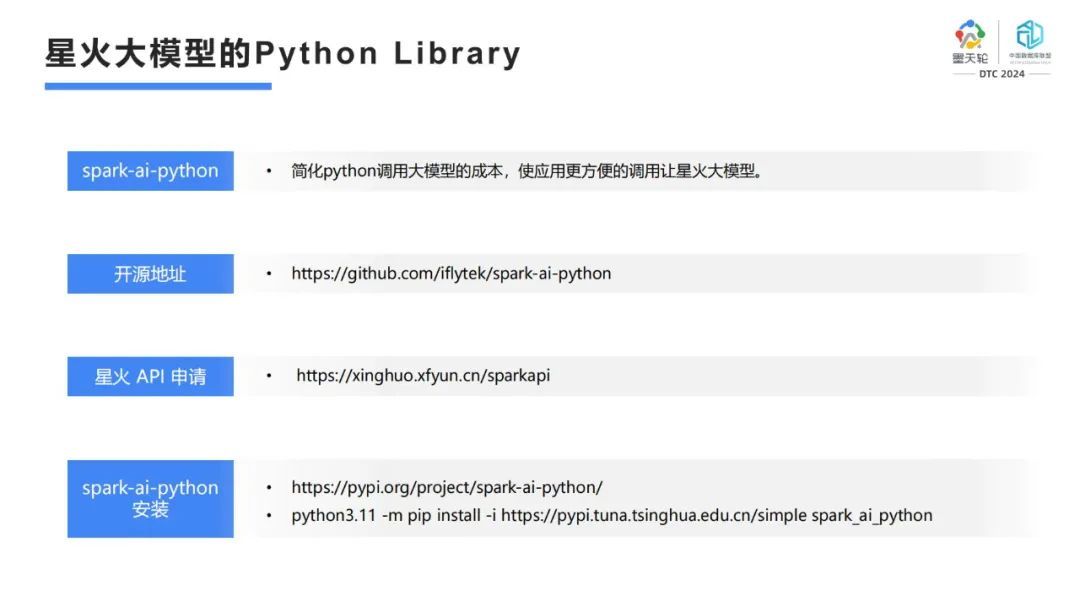Viewport: 1080px width, 607px height.
Task: Open the github.com/iflytek/spark-ai-python link
Action: pos(451,274)
